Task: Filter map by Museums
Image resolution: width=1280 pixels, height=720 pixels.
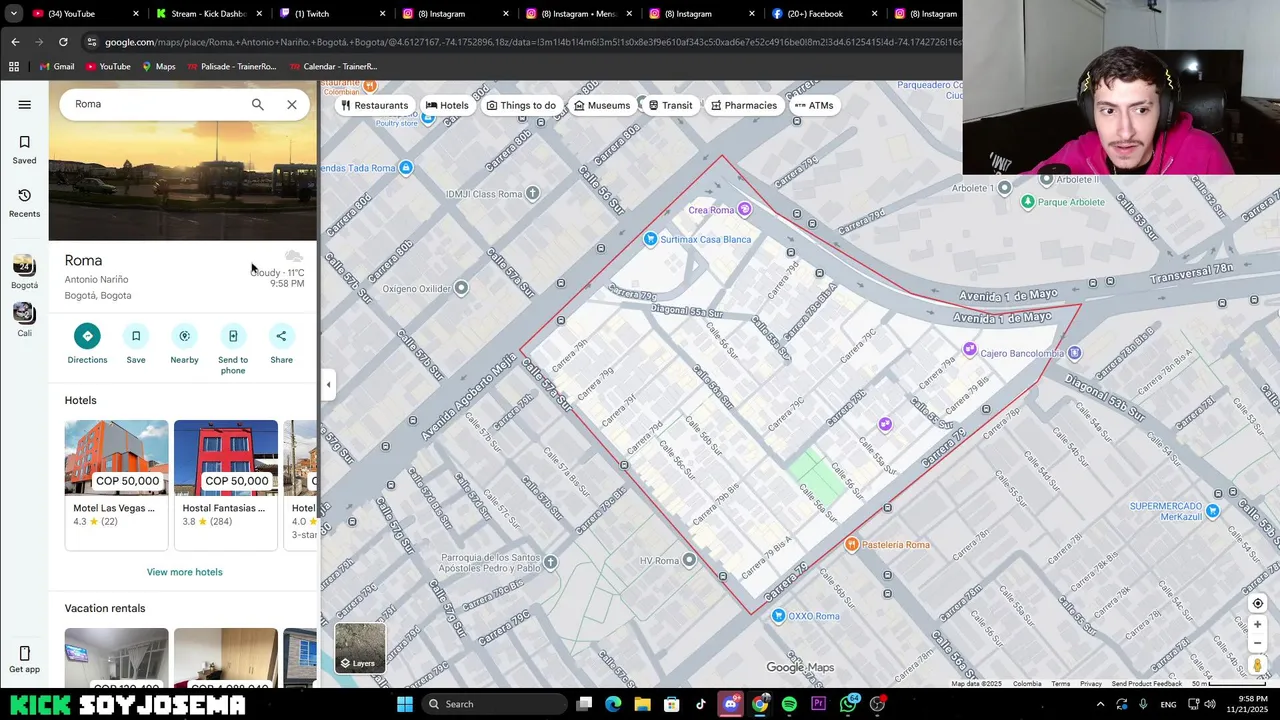Action: [602, 105]
